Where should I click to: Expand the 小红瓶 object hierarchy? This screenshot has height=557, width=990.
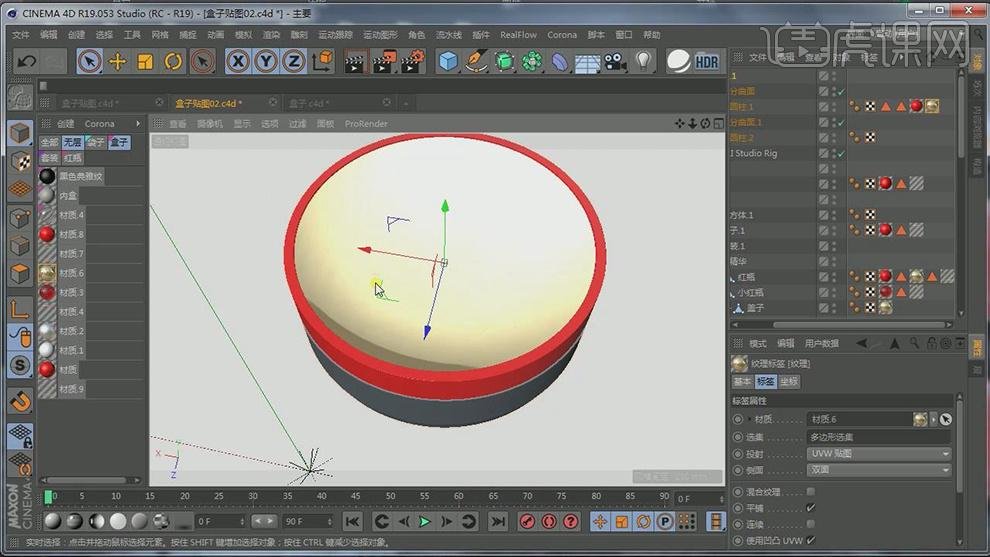[x=732, y=293]
